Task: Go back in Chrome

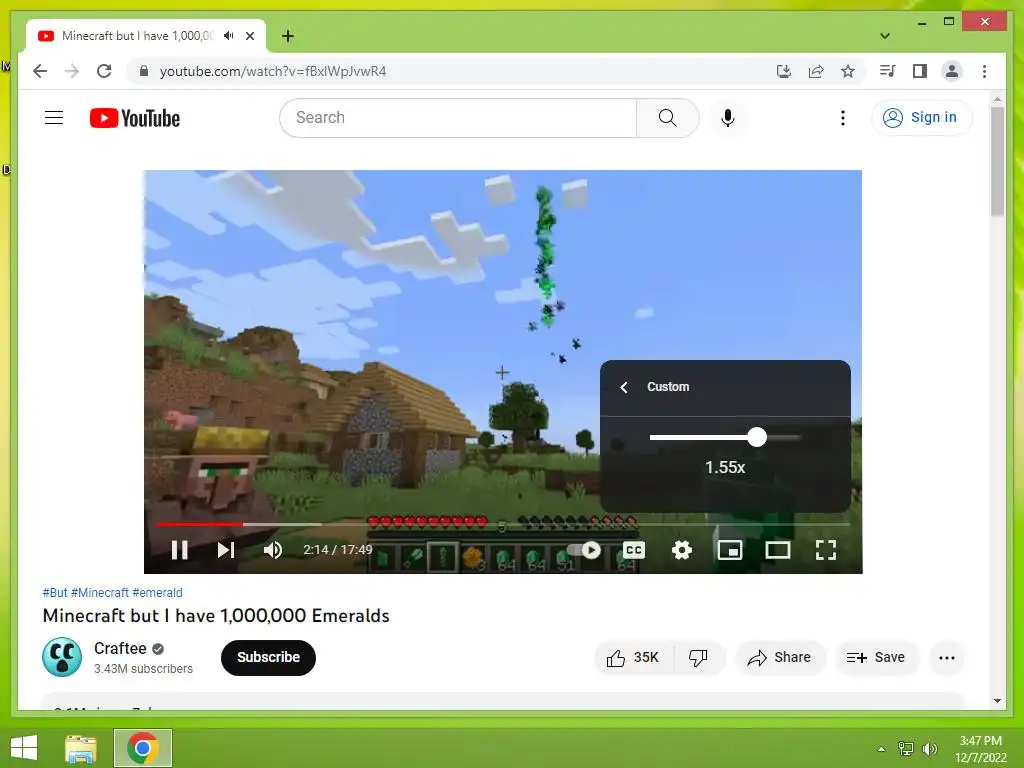Action: tap(40, 71)
